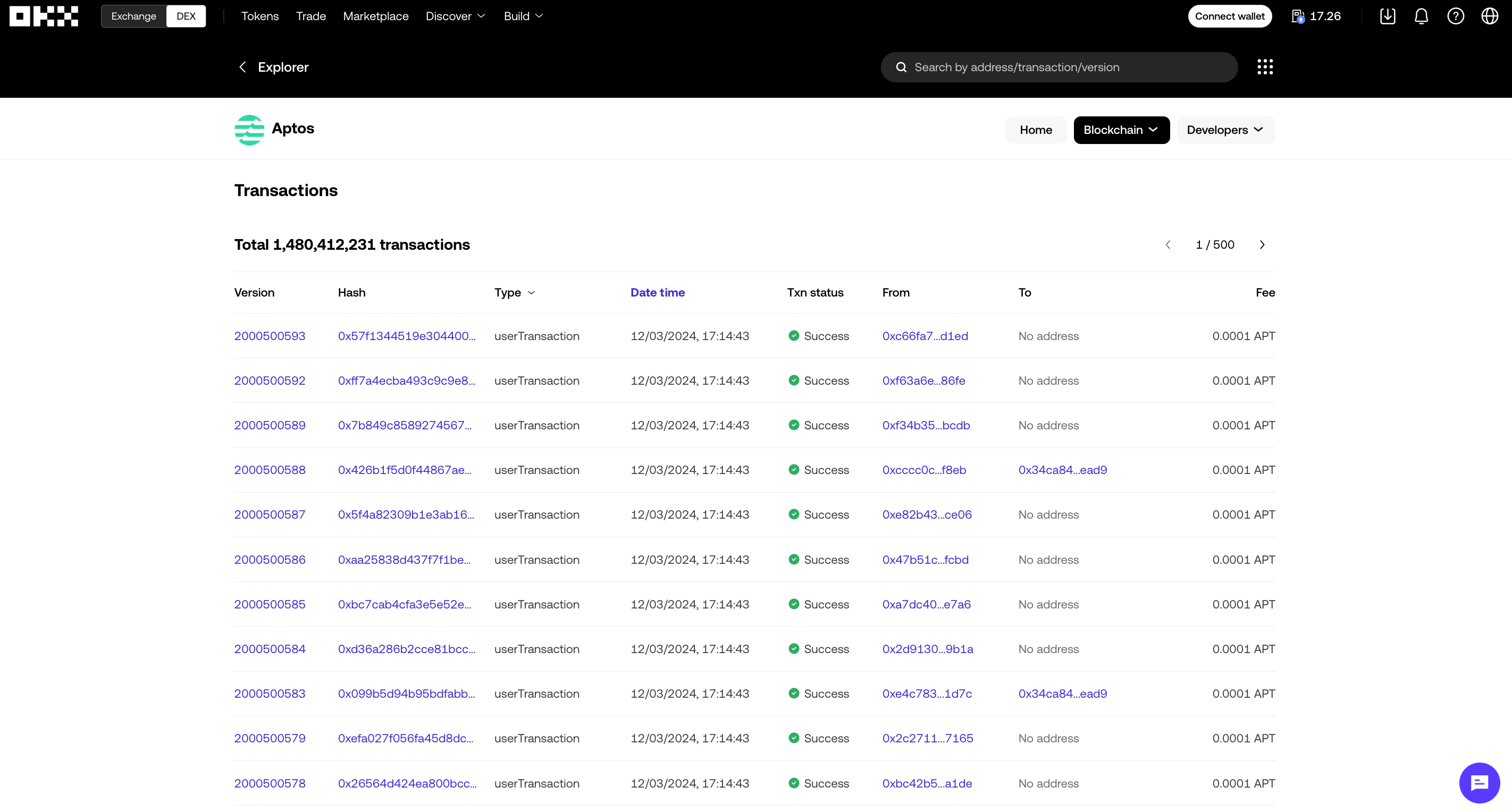Image resolution: width=1512 pixels, height=812 pixels.
Task: Open the nine-dot grid menu
Action: (x=1265, y=67)
